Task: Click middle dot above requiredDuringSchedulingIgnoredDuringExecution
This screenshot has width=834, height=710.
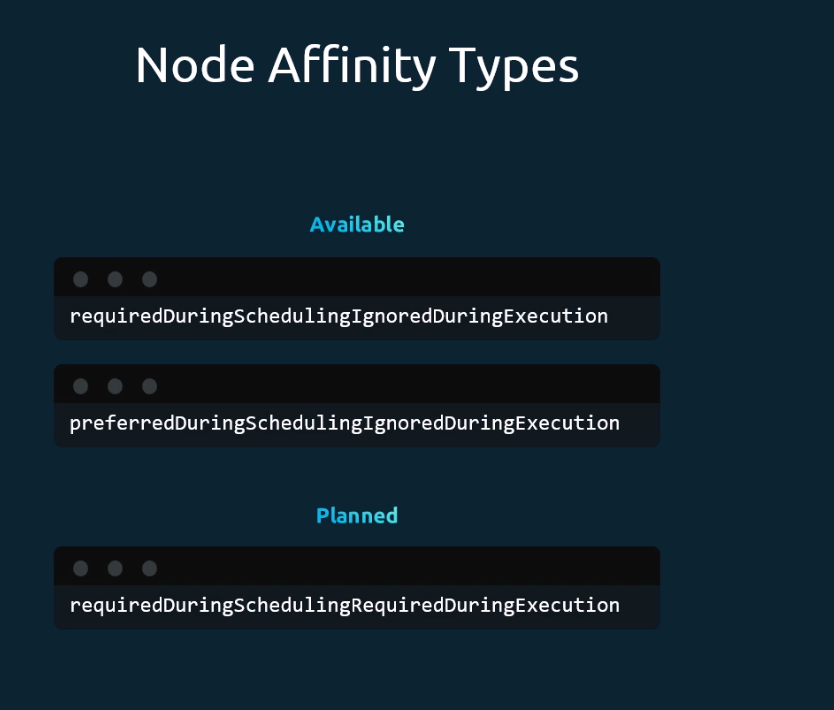Action: click(x=115, y=279)
